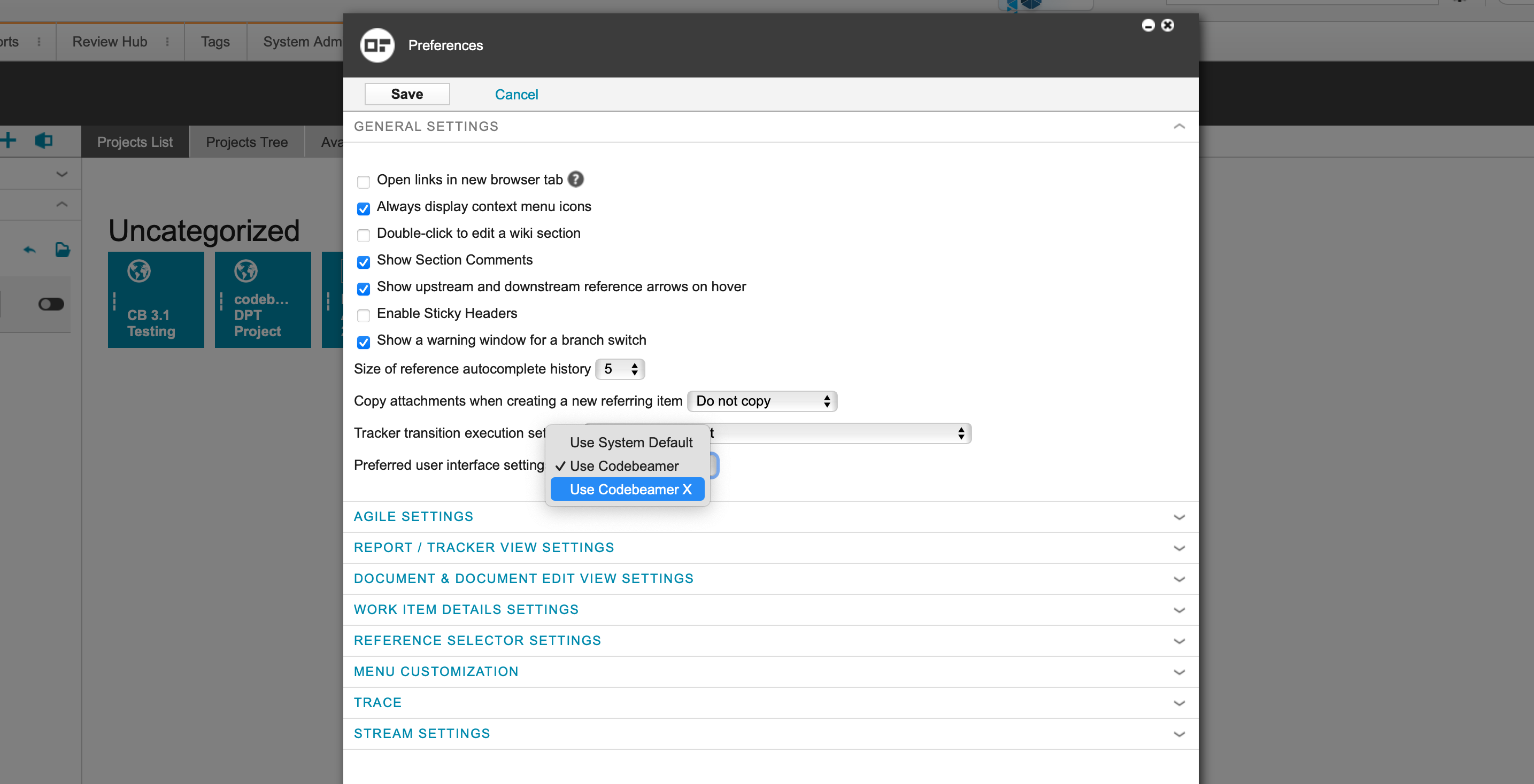
Task: Click the help icon beside Open links option
Action: pos(575,179)
